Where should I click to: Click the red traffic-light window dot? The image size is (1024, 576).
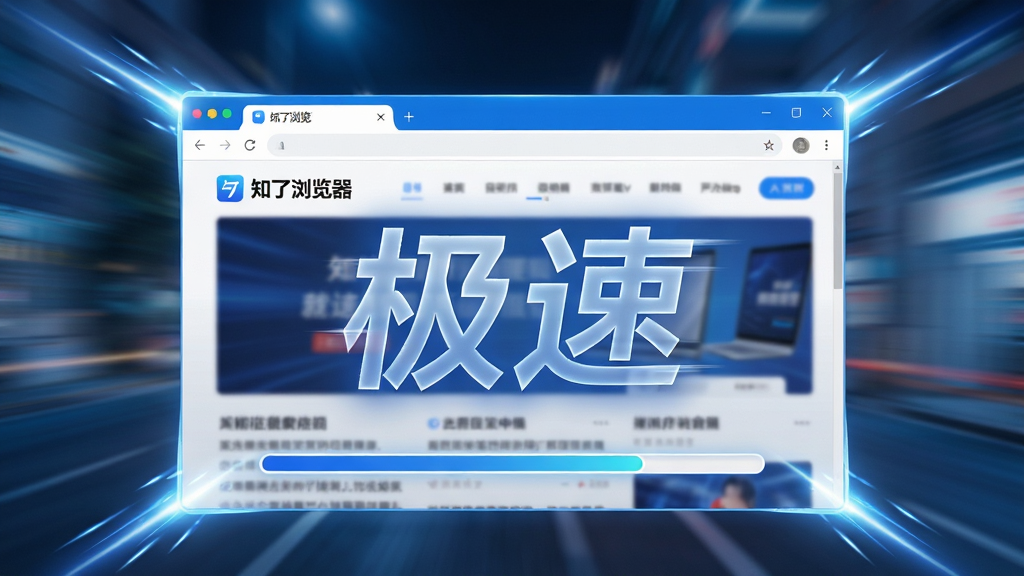point(197,114)
